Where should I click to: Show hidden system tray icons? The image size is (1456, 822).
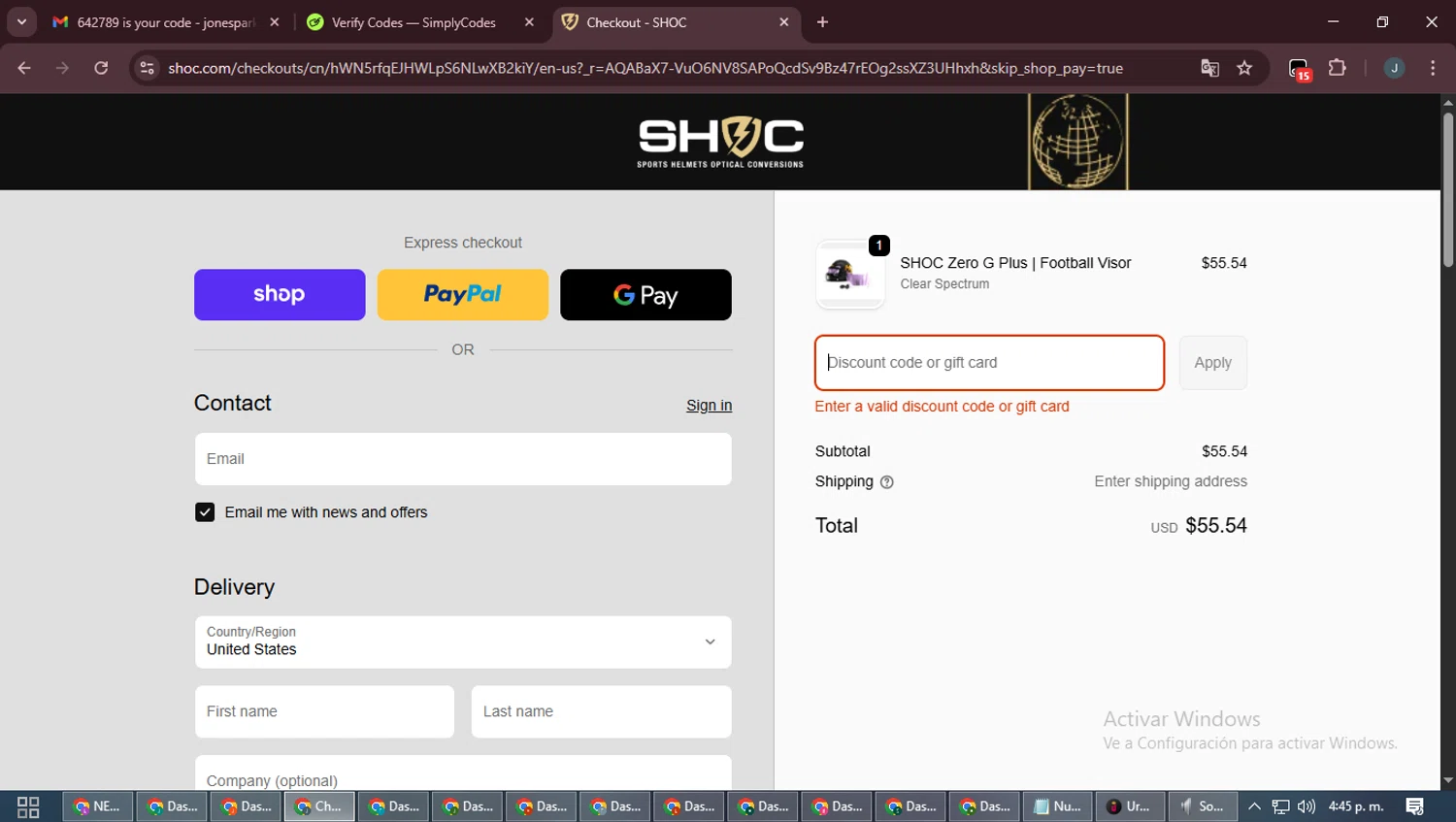pyautogui.click(x=1254, y=806)
